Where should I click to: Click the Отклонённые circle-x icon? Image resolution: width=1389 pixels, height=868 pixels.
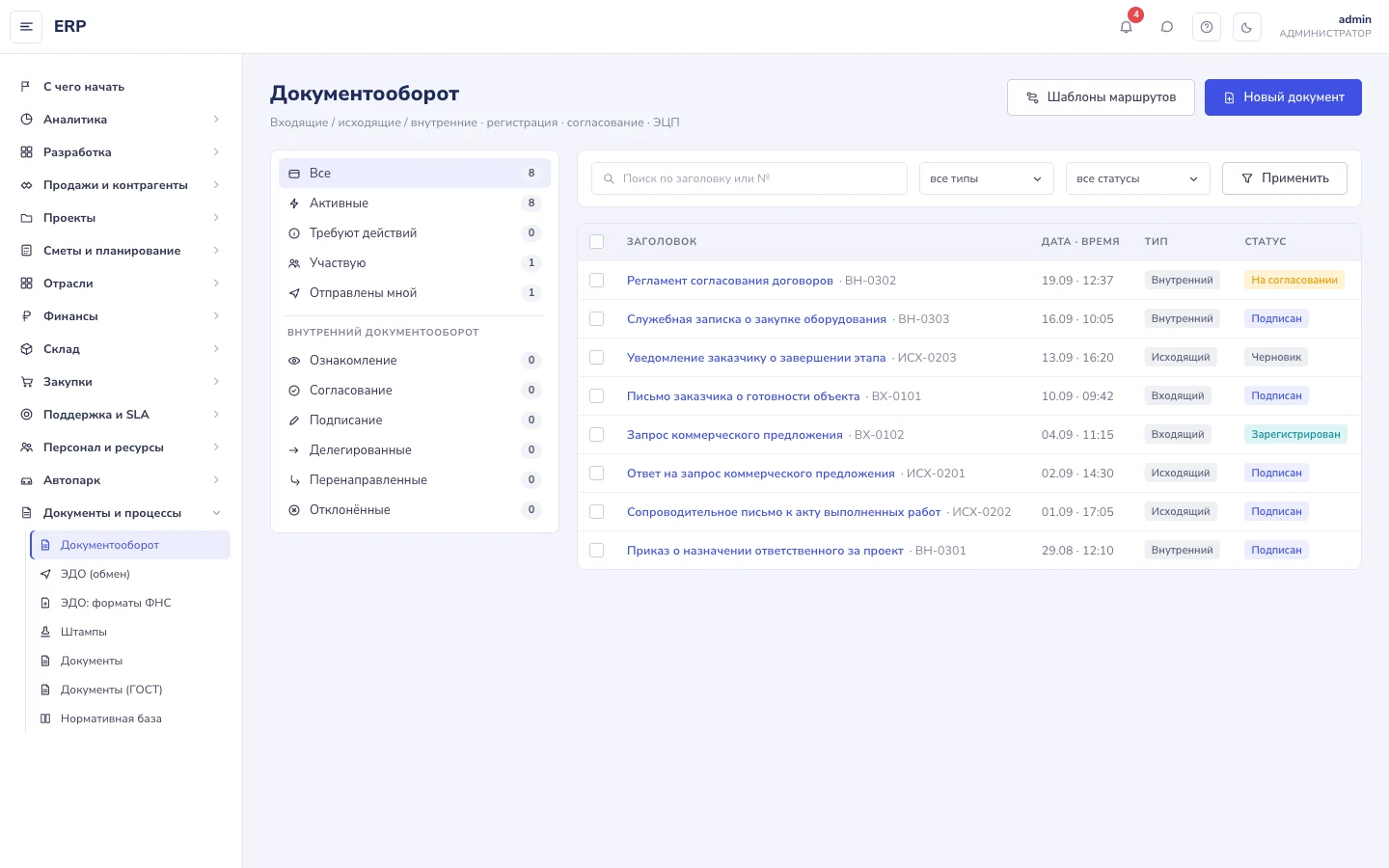point(294,510)
